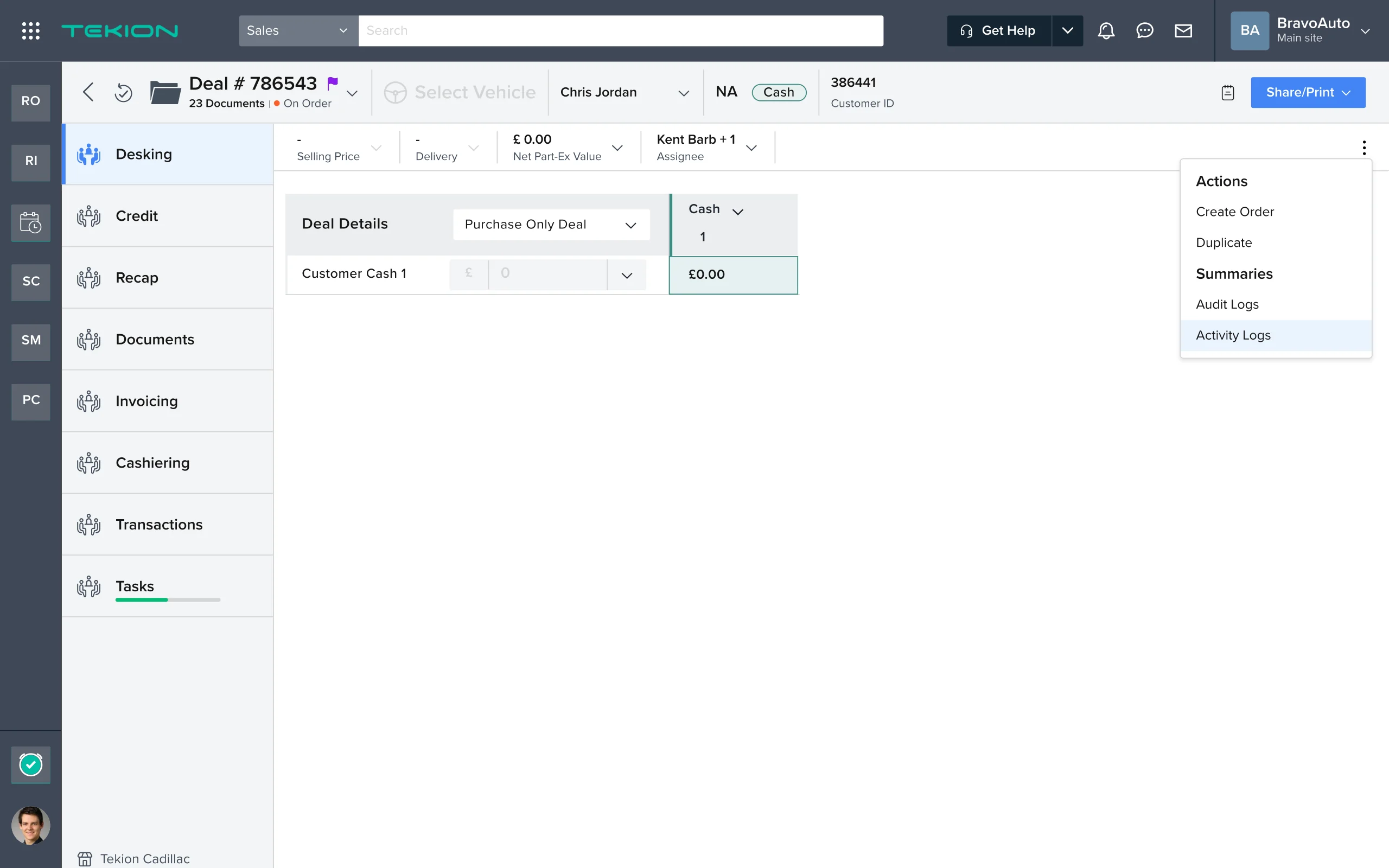Viewport: 1389px width, 868px height.
Task: Expand the Net Part-Ex Value chevron
Action: pos(617,148)
